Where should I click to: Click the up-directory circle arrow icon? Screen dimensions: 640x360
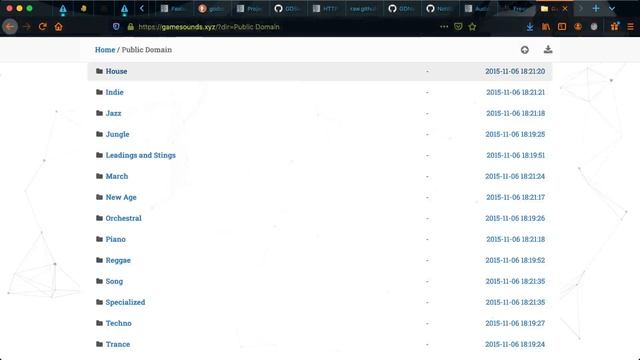(x=525, y=50)
